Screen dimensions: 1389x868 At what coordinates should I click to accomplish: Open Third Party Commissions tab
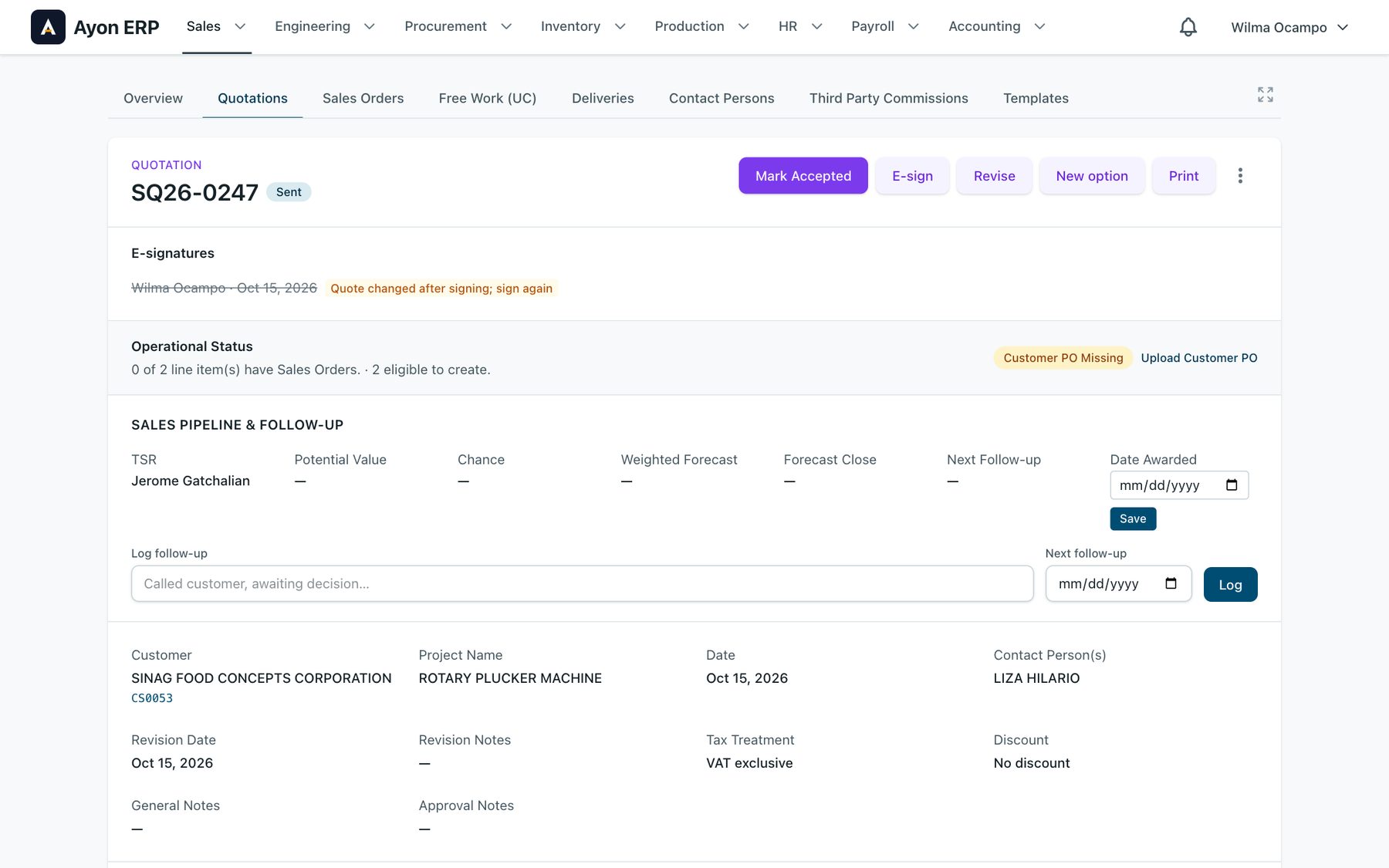pyautogui.click(x=888, y=99)
